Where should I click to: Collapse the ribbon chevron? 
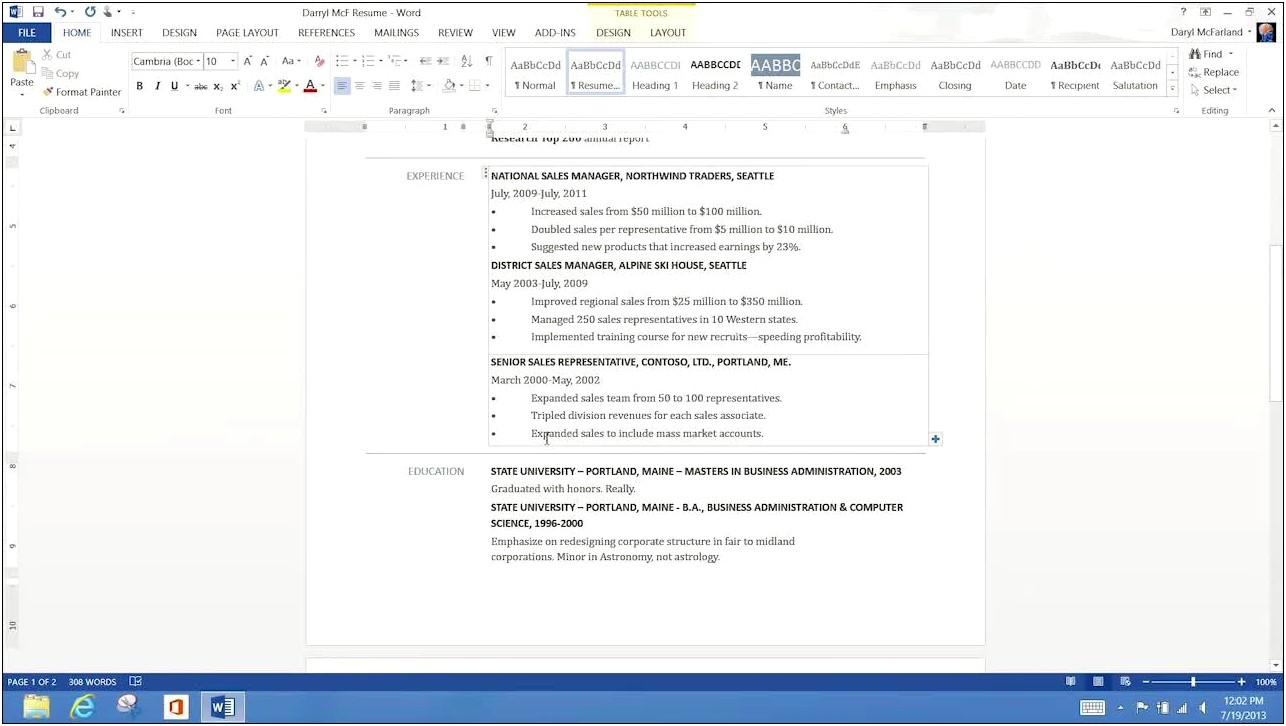coord(1272,111)
